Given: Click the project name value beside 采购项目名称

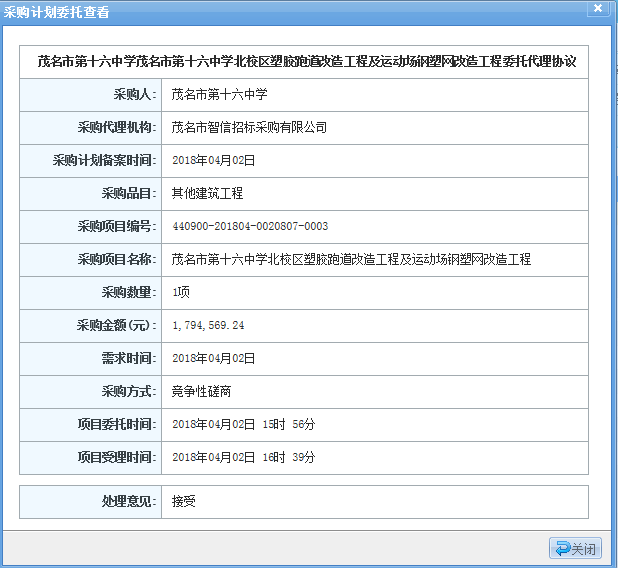Looking at the screenshot, I should [x=351, y=259].
